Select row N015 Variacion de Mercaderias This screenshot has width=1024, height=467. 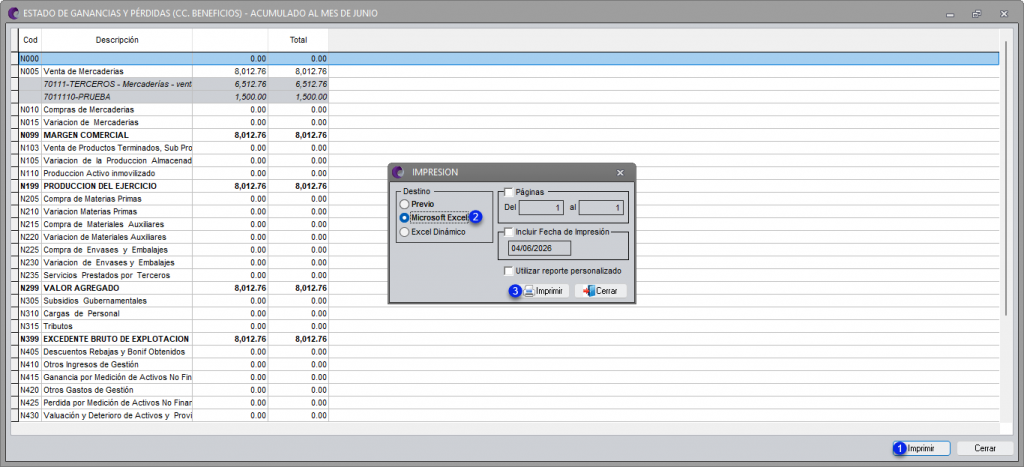(x=174, y=122)
